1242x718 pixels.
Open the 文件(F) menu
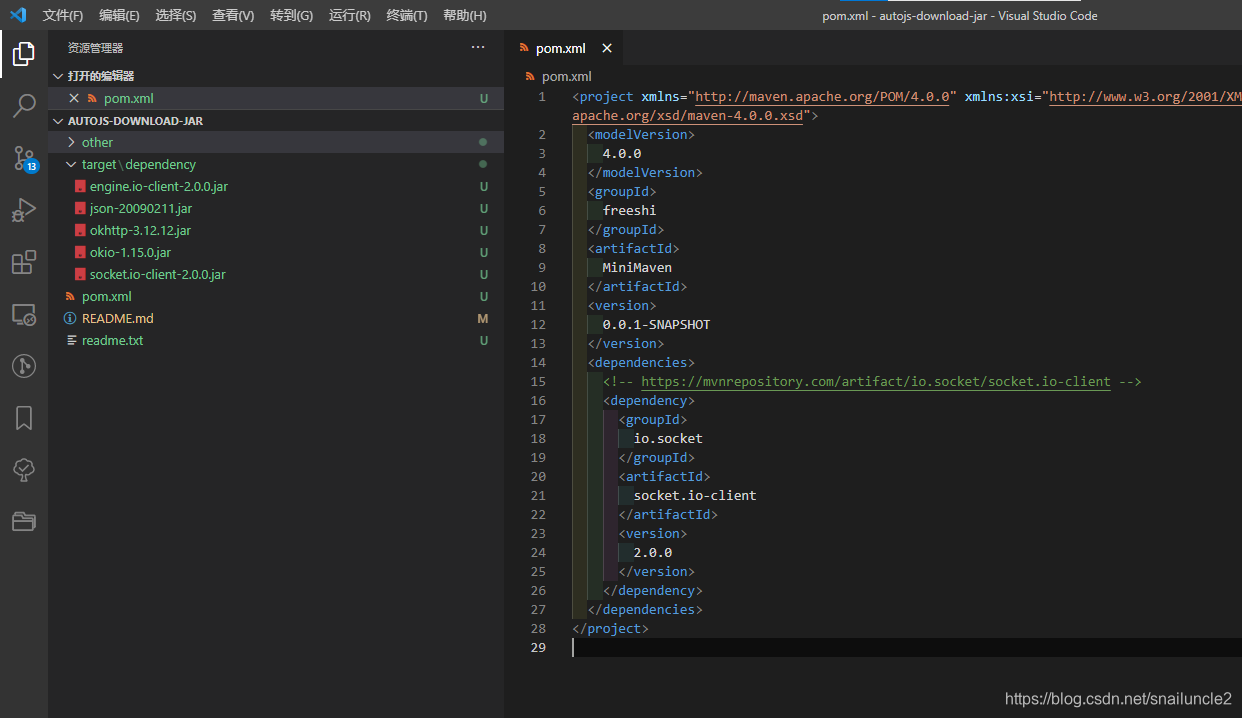pyautogui.click(x=63, y=16)
